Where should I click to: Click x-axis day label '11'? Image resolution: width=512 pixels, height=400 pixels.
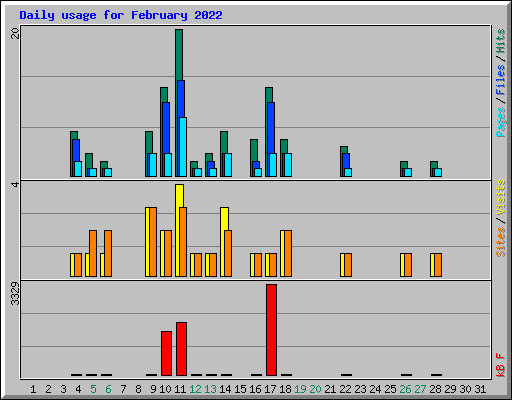[180, 389]
